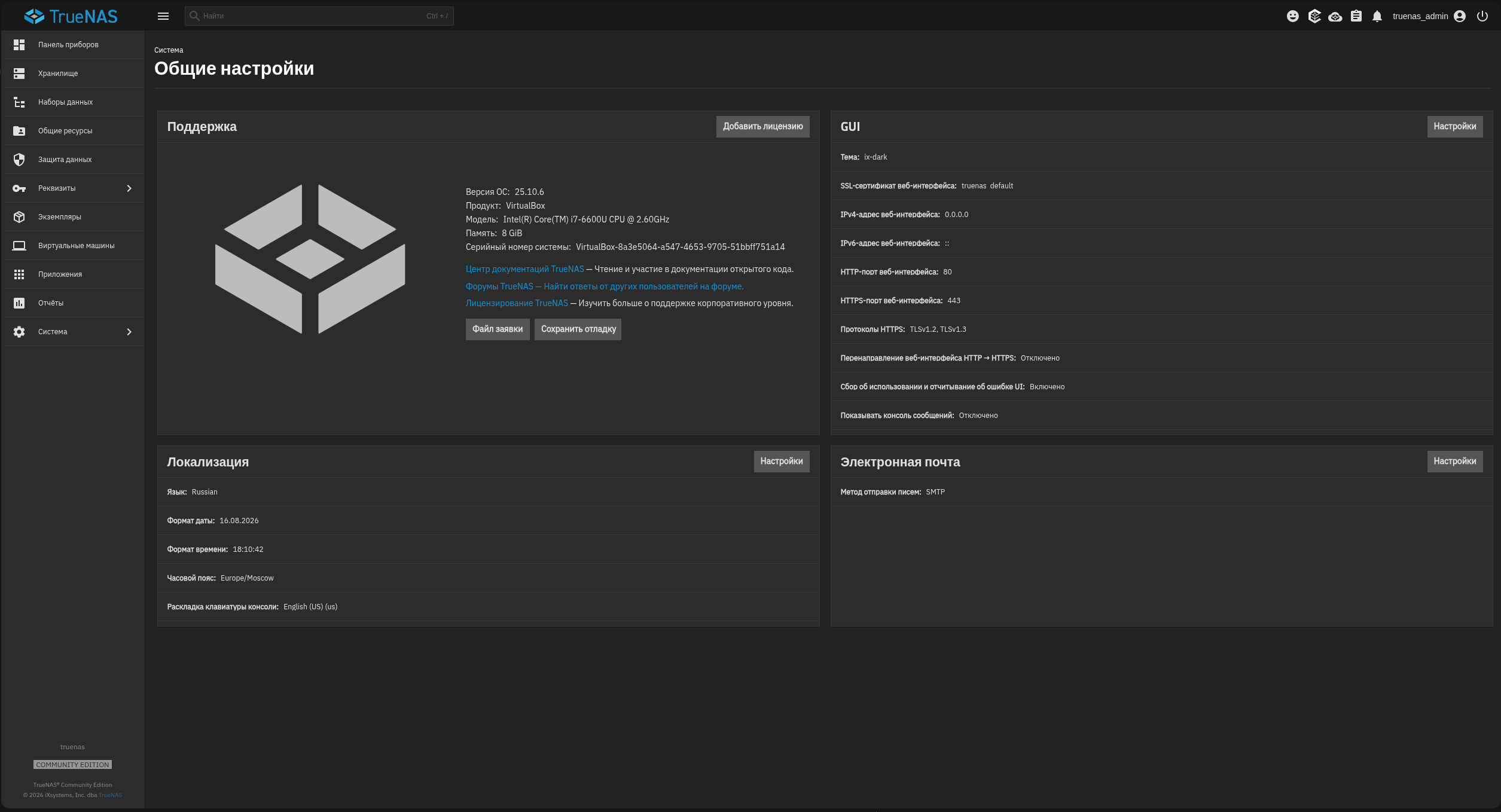Open the Наборы данных datasets icon
This screenshot has height=812, width=1501.
pyautogui.click(x=19, y=102)
